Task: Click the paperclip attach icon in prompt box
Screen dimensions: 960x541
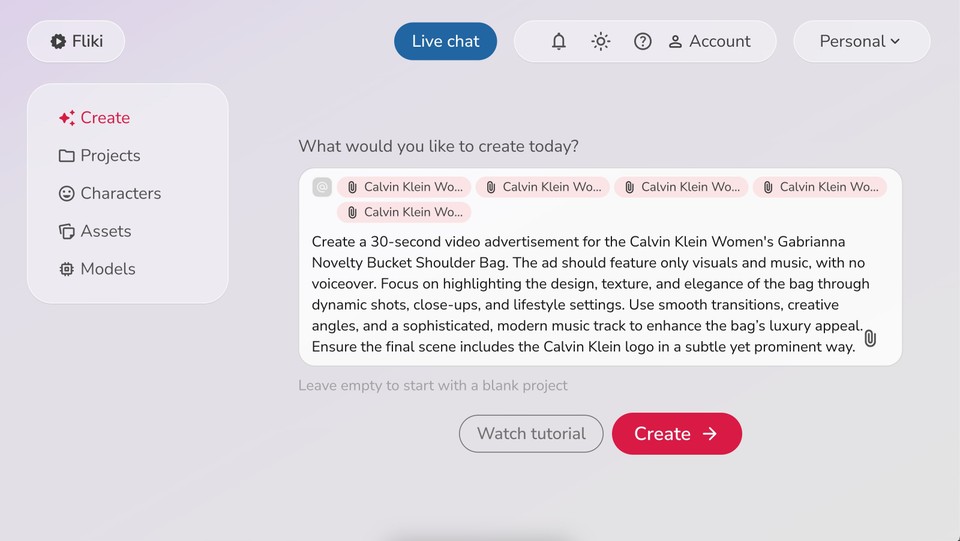Action: pos(870,338)
